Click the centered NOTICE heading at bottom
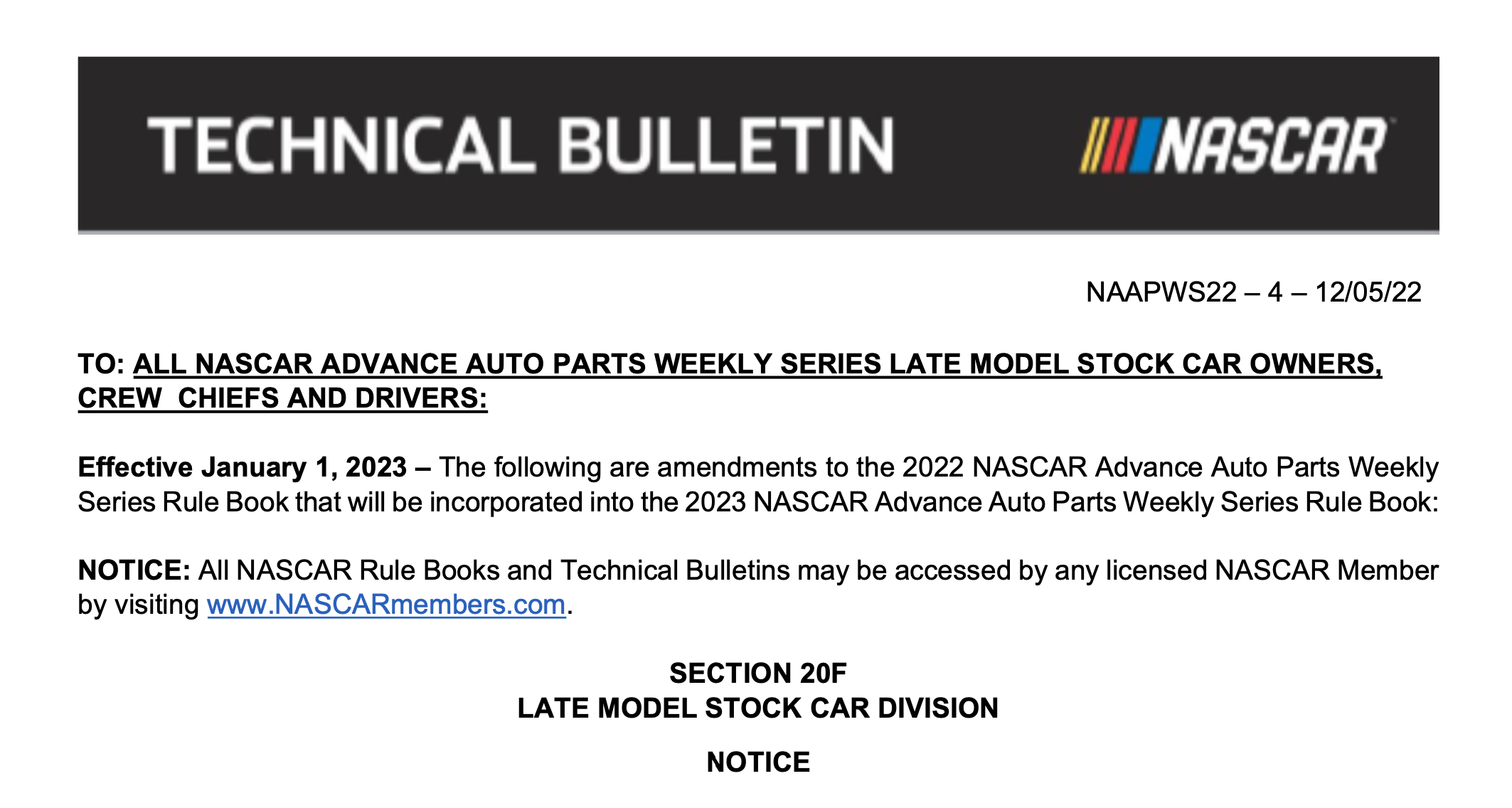 coord(757,762)
